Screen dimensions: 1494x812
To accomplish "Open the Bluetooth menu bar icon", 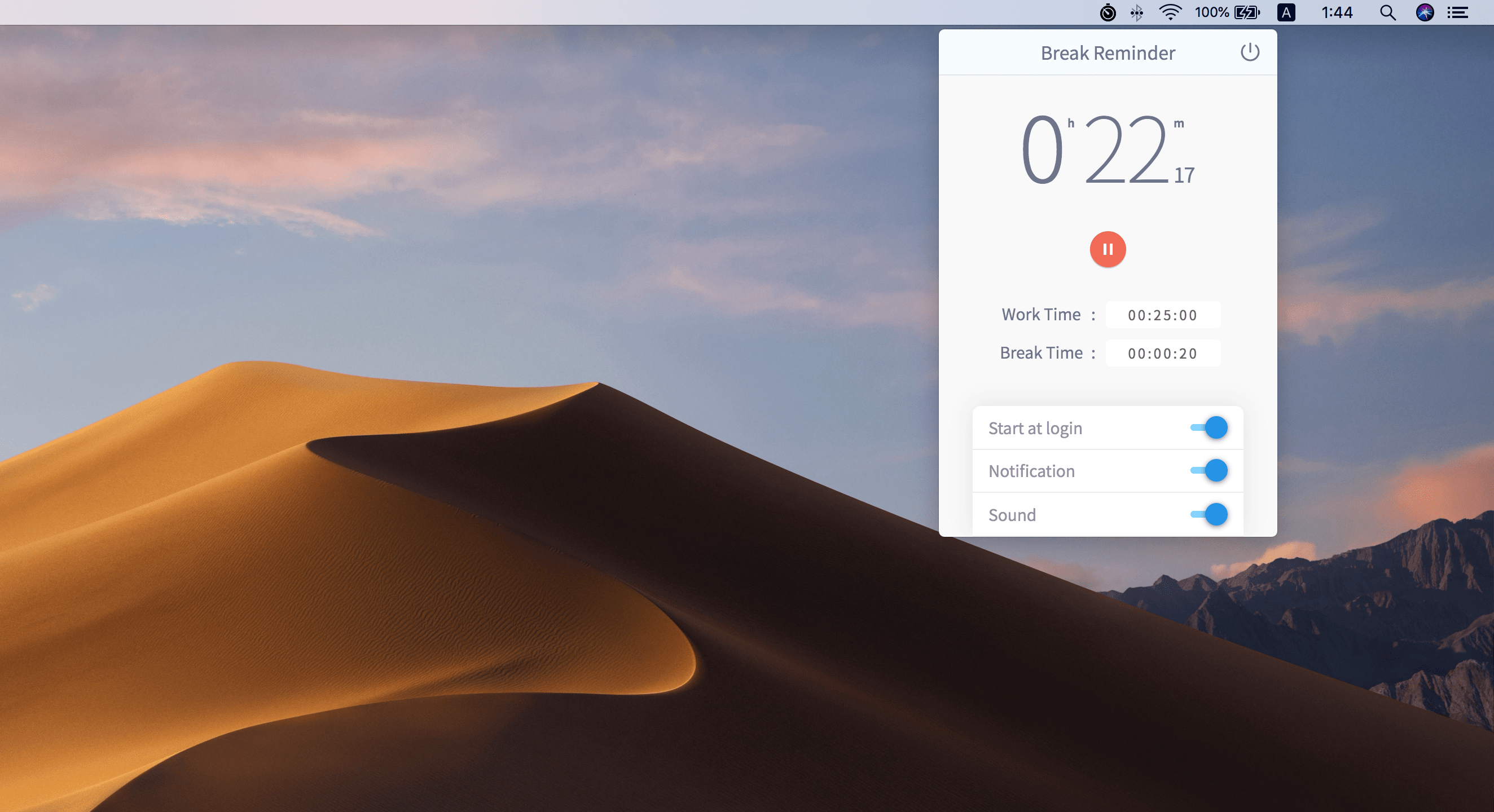I will click(1136, 12).
